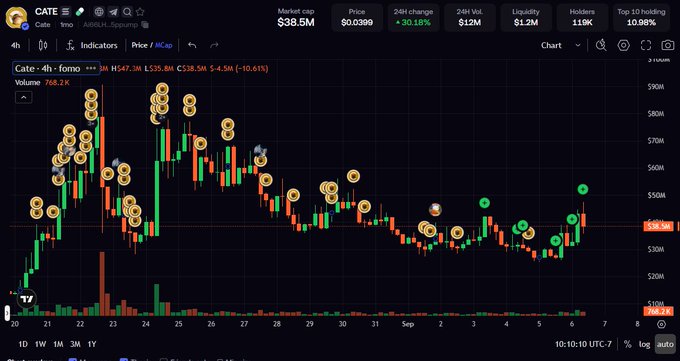Viewport: 680px width, 361px height.
Task: Open quick search lightning magnifier icon
Action: [601, 45]
